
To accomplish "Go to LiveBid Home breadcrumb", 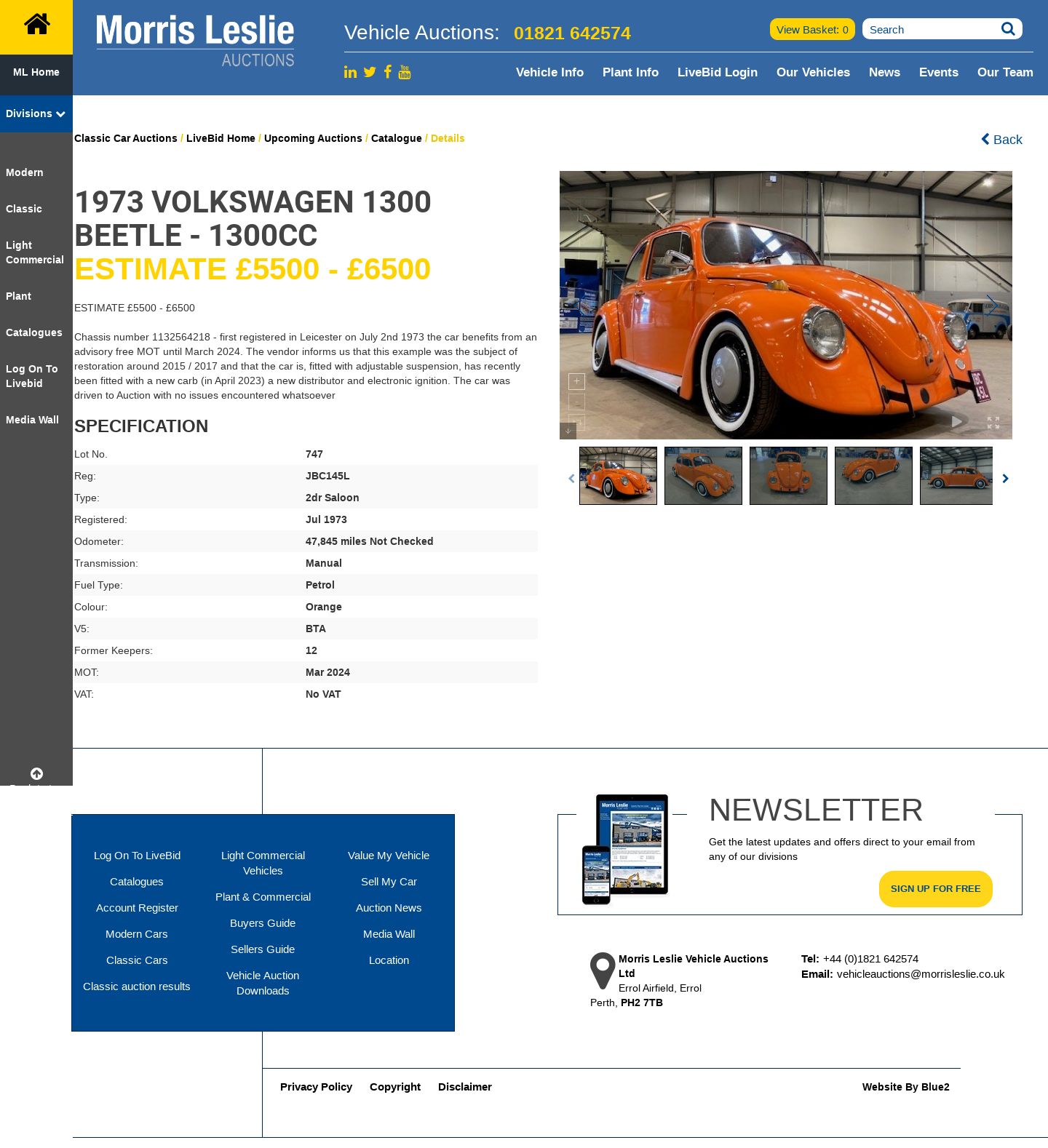I will [221, 138].
